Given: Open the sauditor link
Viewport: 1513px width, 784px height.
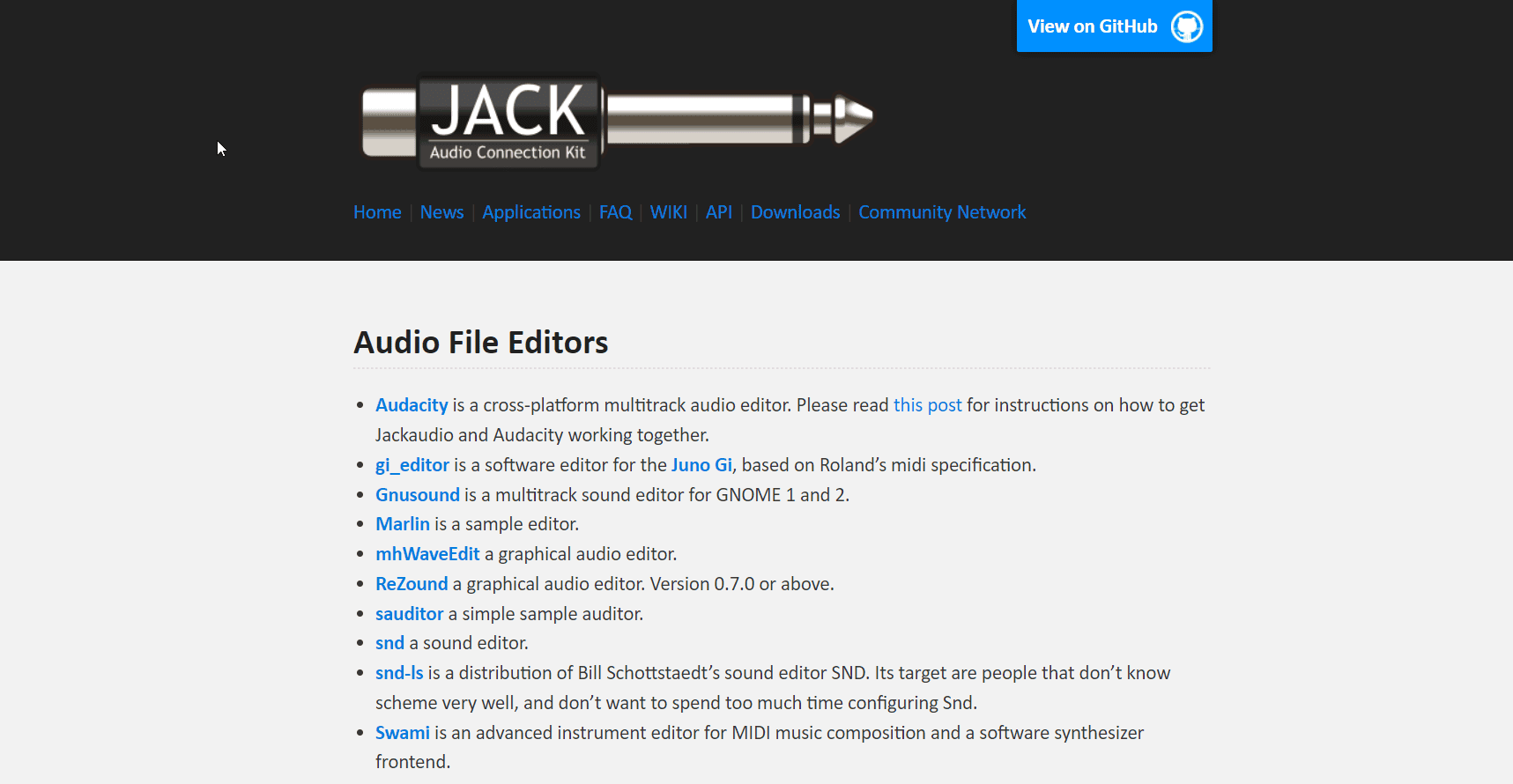Looking at the screenshot, I should click(410, 614).
